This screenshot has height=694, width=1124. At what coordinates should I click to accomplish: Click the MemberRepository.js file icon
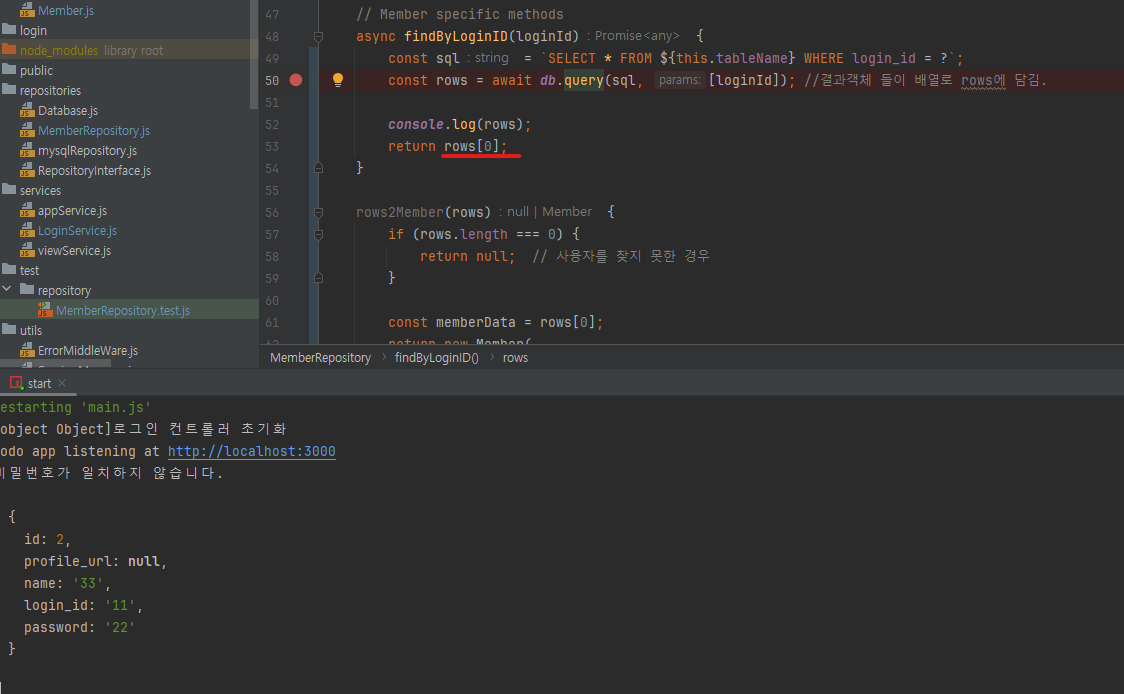27,130
